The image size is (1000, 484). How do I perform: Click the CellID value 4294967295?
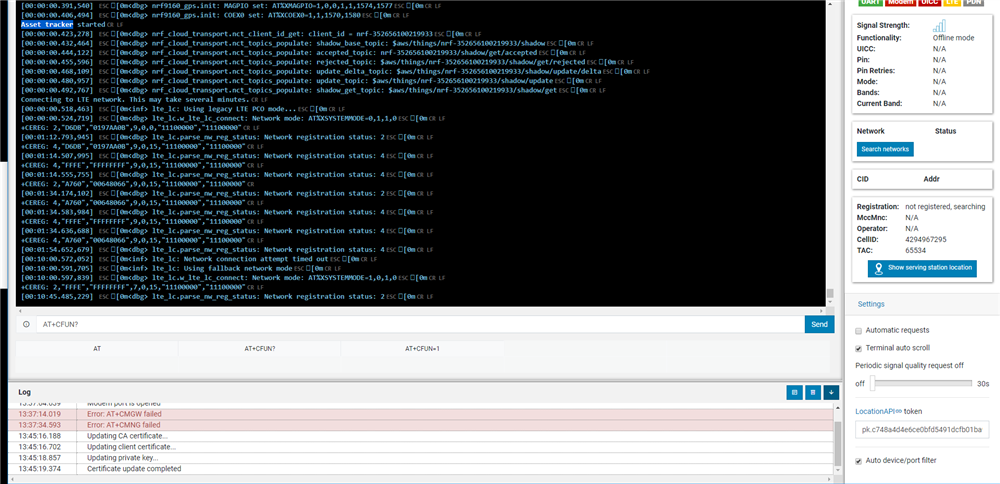coord(925,239)
